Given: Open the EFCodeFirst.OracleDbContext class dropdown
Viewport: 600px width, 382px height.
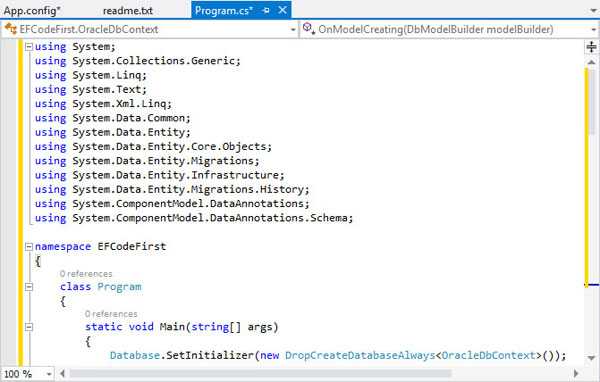Looking at the screenshot, I should click(293, 29).
